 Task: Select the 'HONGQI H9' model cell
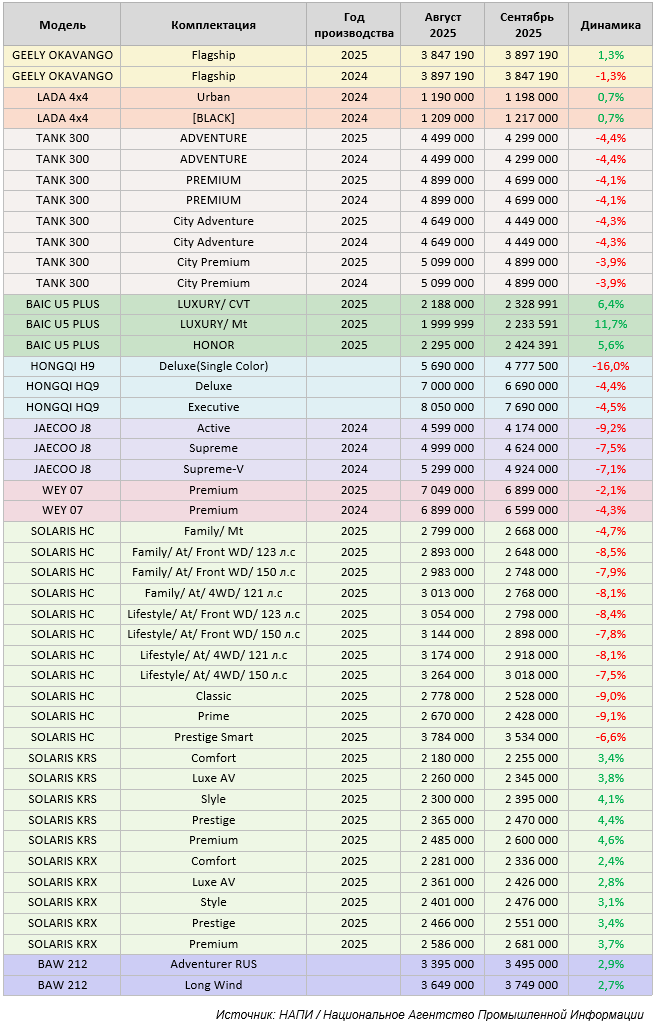point(62,366)
